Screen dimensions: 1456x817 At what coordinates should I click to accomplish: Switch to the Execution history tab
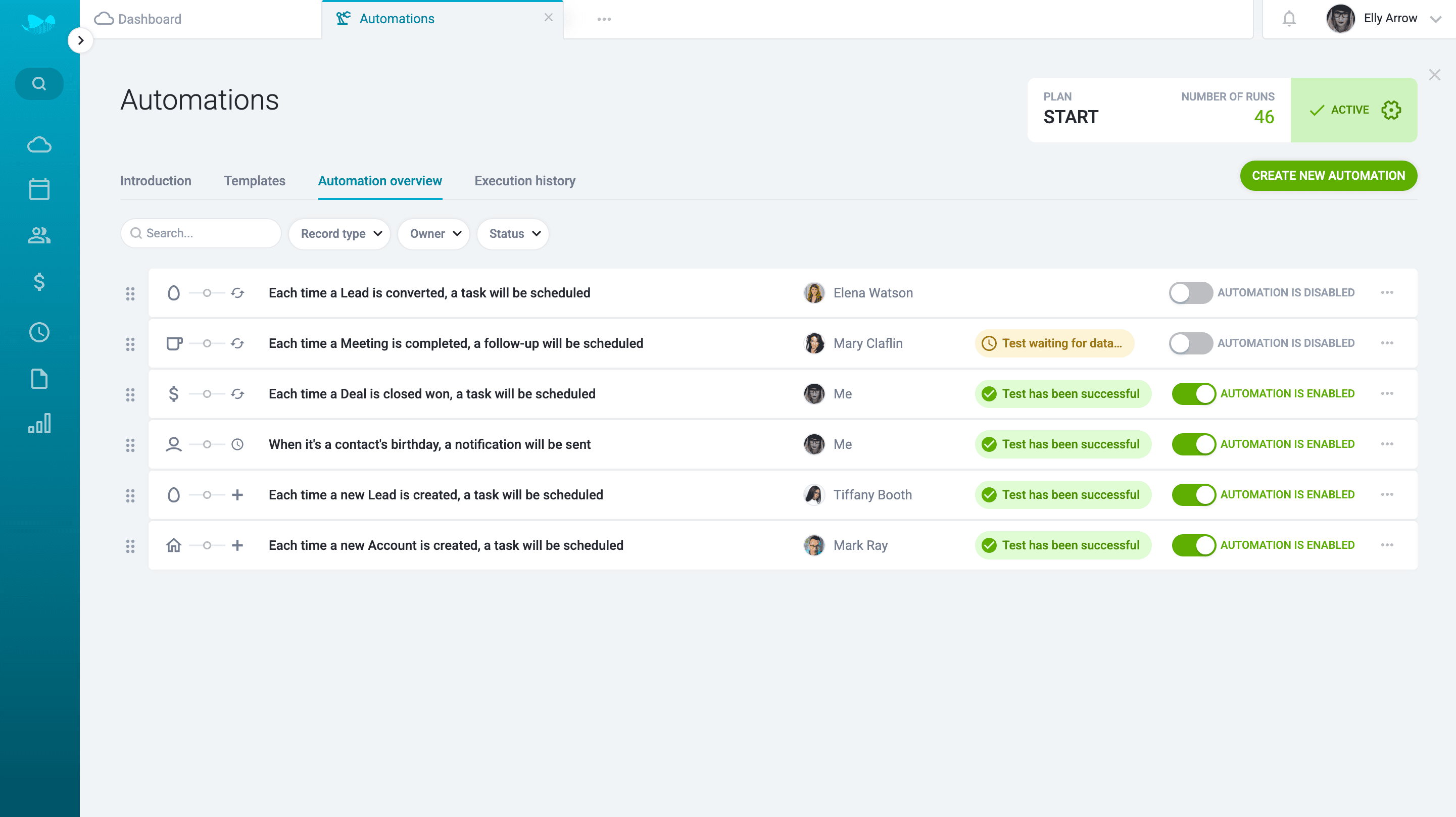pos(524,181)
